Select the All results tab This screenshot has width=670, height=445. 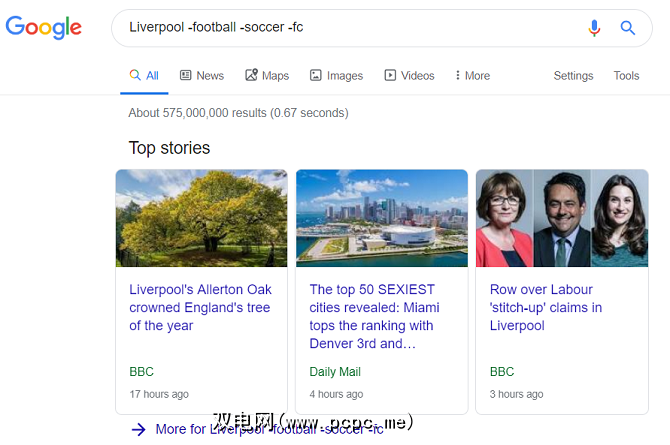click(144, 75)
